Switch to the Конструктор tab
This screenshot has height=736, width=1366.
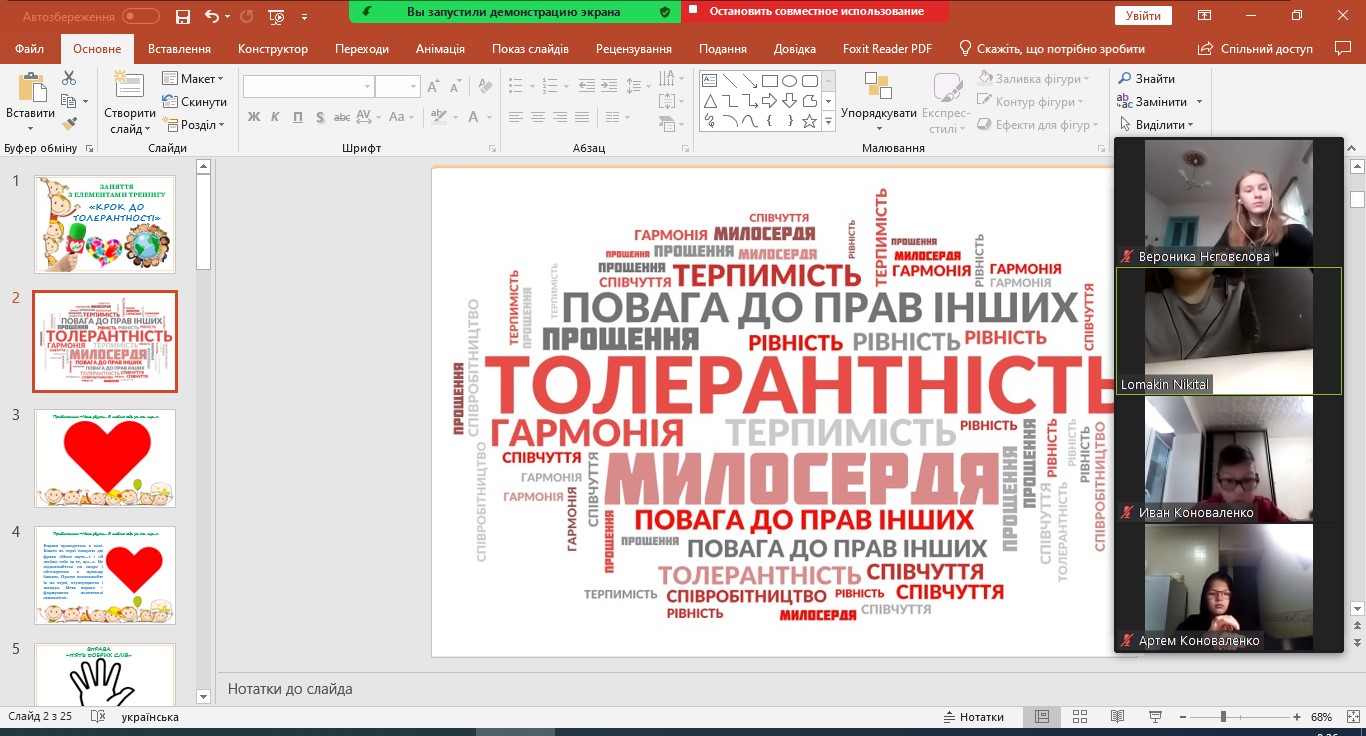(x=273, y=49)
